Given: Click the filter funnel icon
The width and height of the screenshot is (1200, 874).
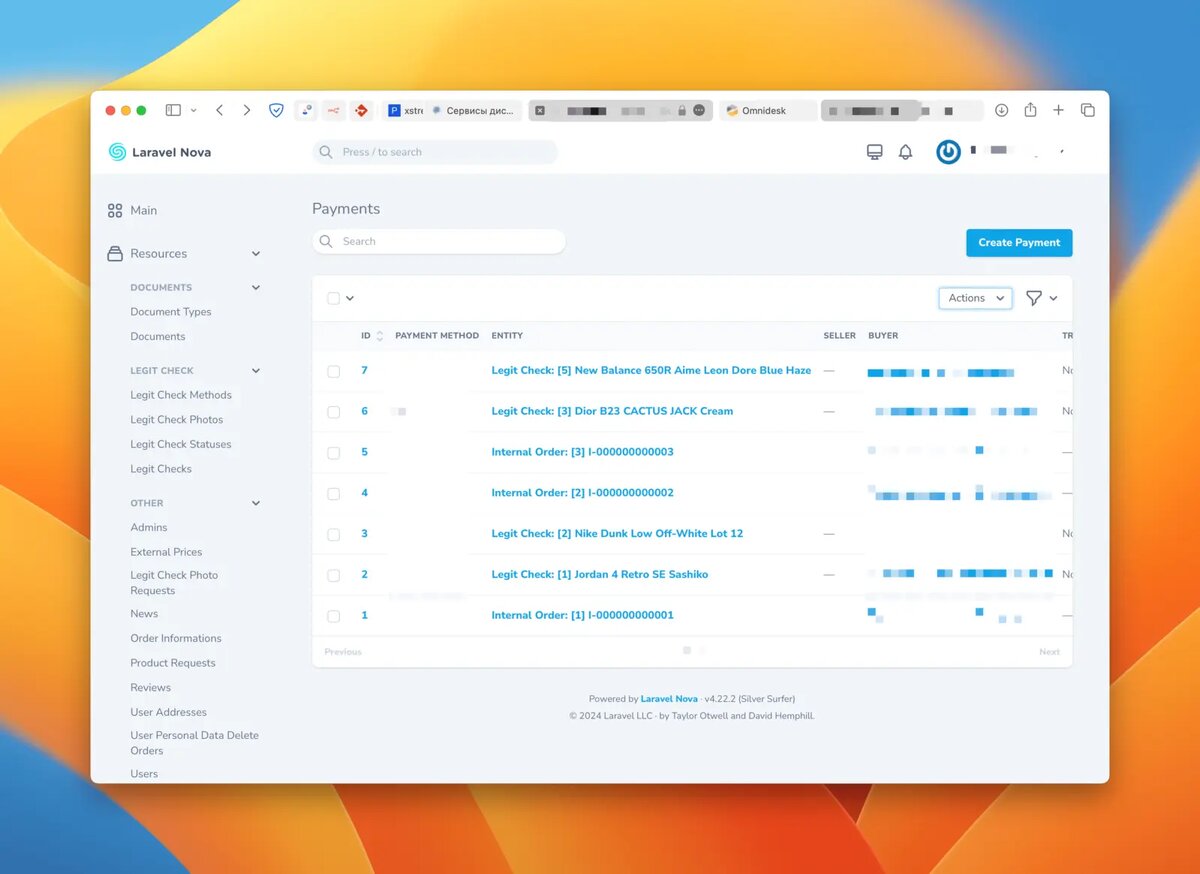Looking at the screenshot, I should click(x=1034, y=298).
